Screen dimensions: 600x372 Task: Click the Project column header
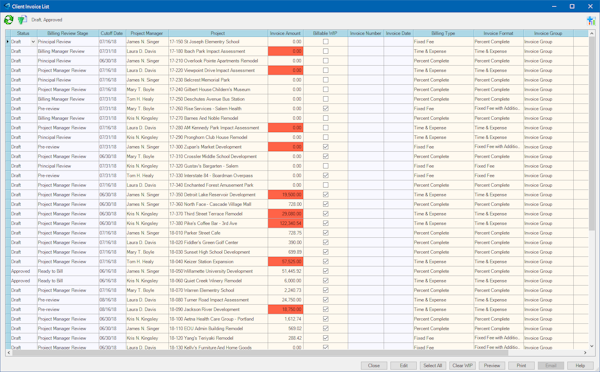pyautogui.click(x=218, y=33)
